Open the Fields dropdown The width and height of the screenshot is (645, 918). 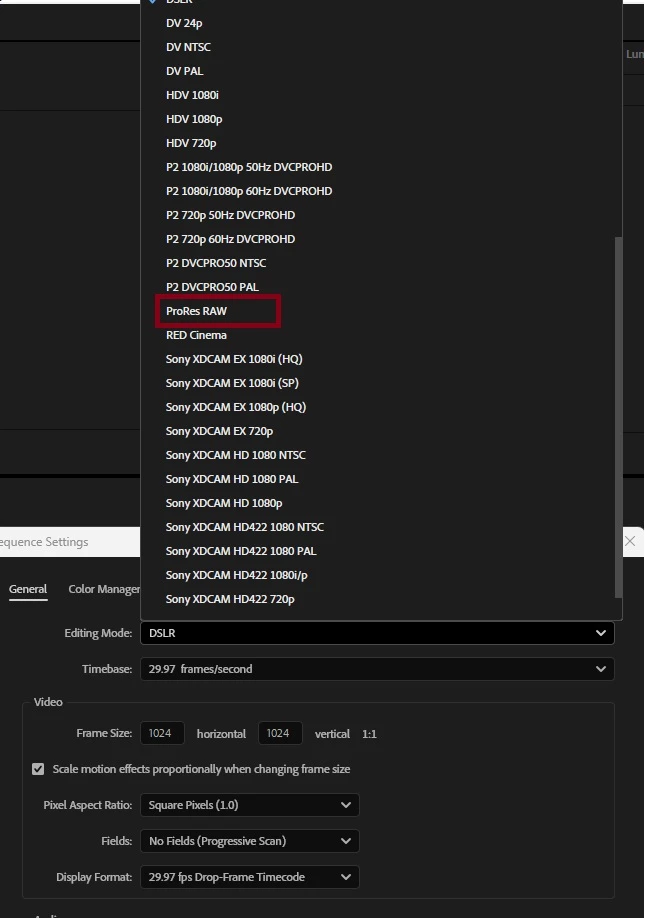click(250, 841)
